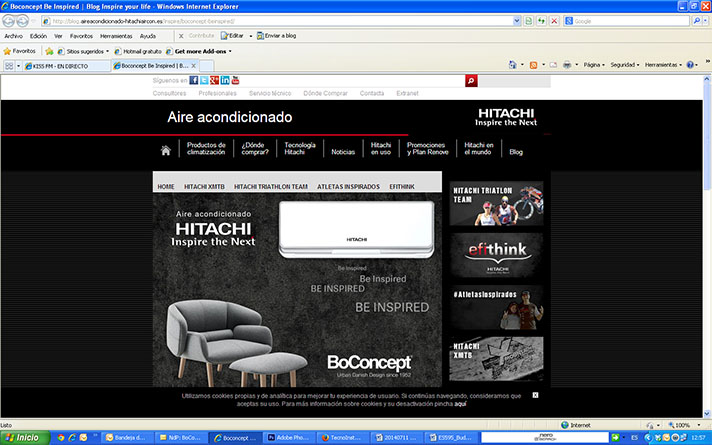Go to Productos de climatización
This screenshot has height=445, width=712.
[206, 148]
